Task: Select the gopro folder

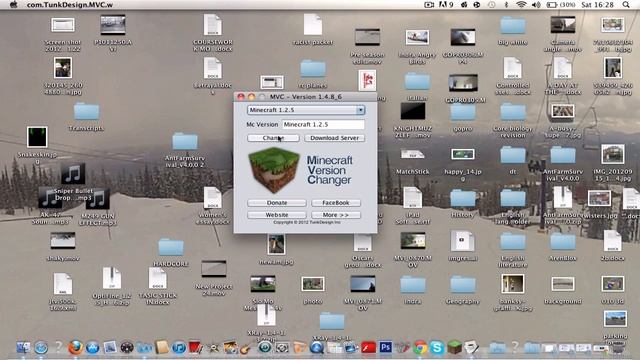Action: click(x=462, y=118)
